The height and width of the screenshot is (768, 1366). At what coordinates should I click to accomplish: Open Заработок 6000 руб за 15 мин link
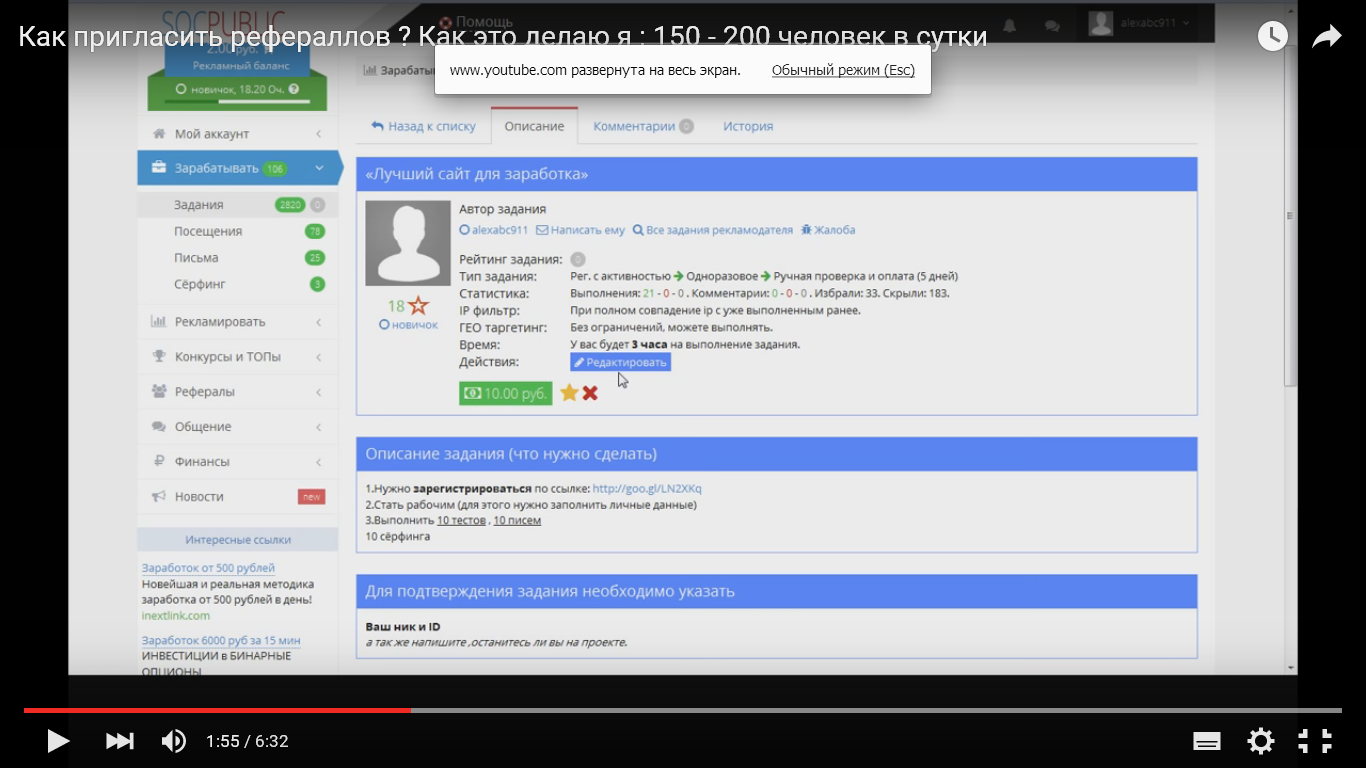(x=221, y=640)
